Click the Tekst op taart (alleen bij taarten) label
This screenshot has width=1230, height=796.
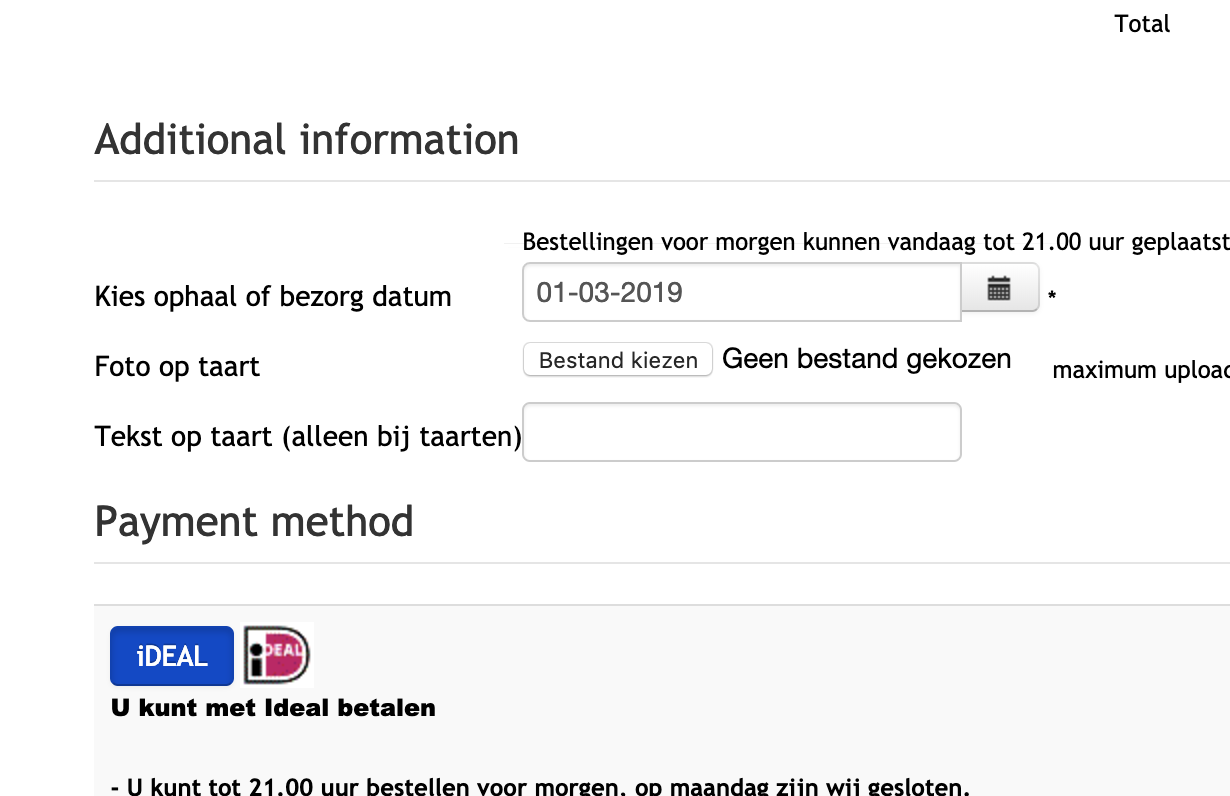[308, 437]
